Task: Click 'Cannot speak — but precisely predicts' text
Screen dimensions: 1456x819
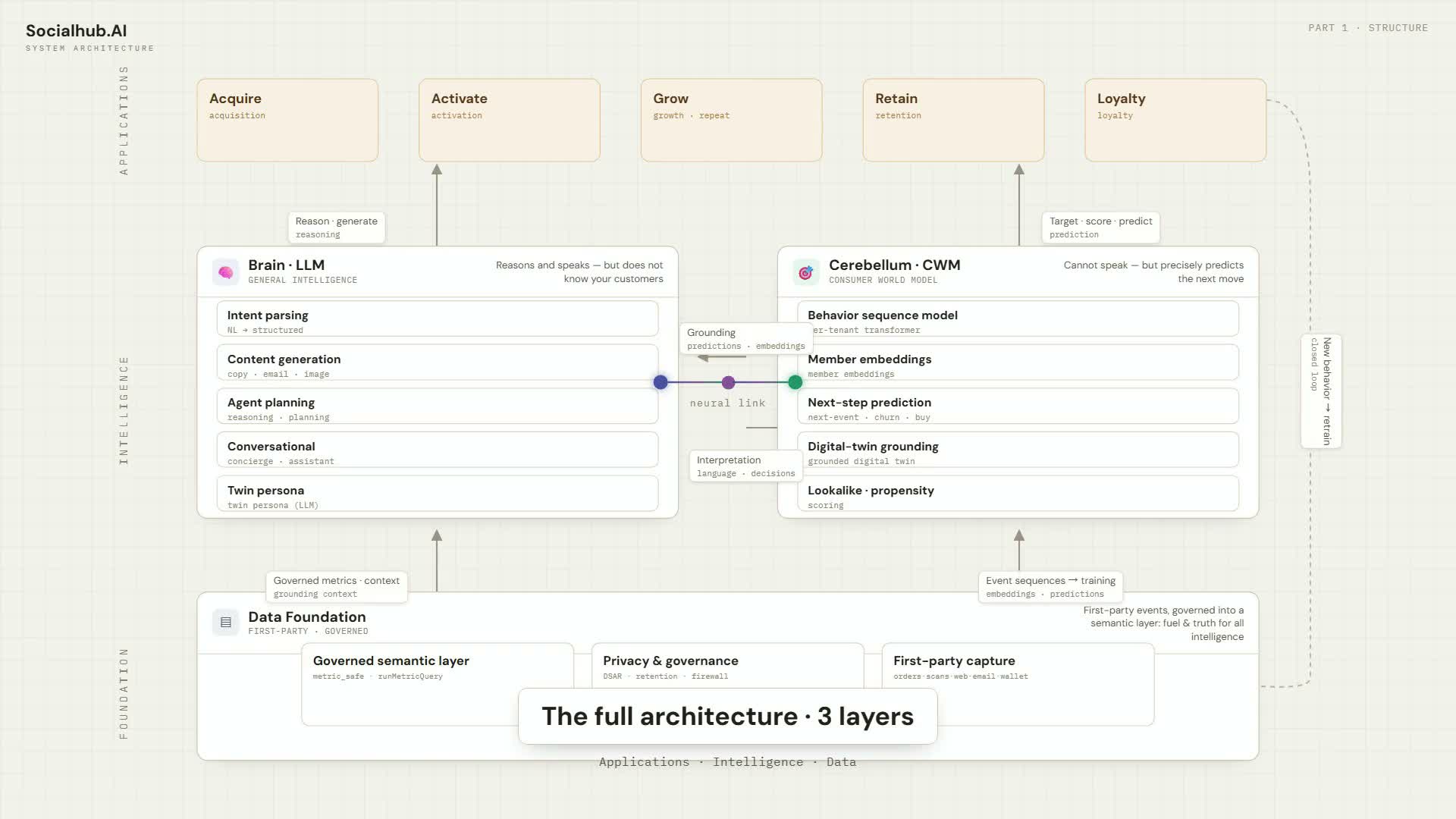Action: point(1153,271)
